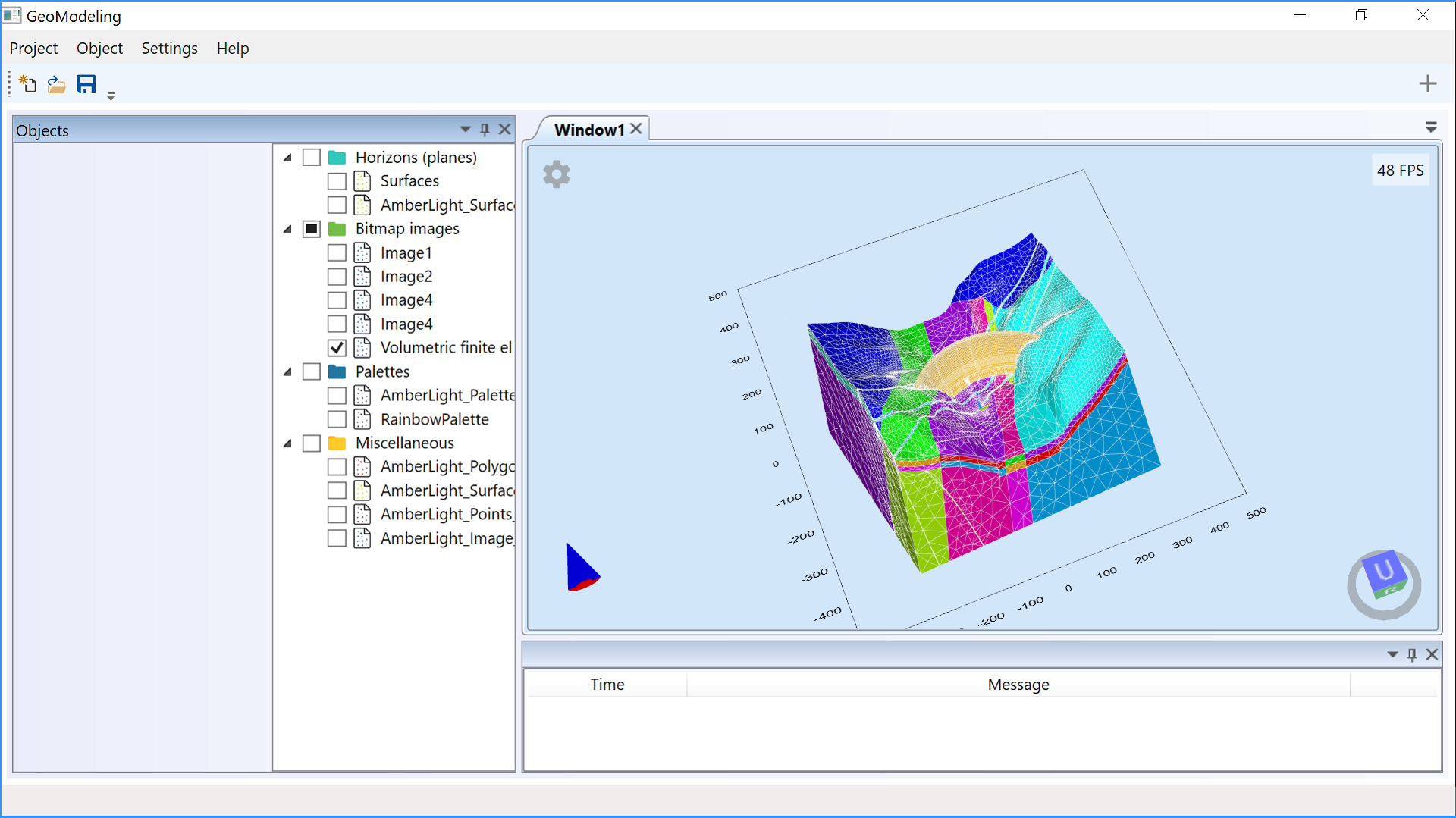The height and width of the screenshot is (818, 1456).
Task: Open the window tab list dropdown
Action: [x=1431, y=127]
